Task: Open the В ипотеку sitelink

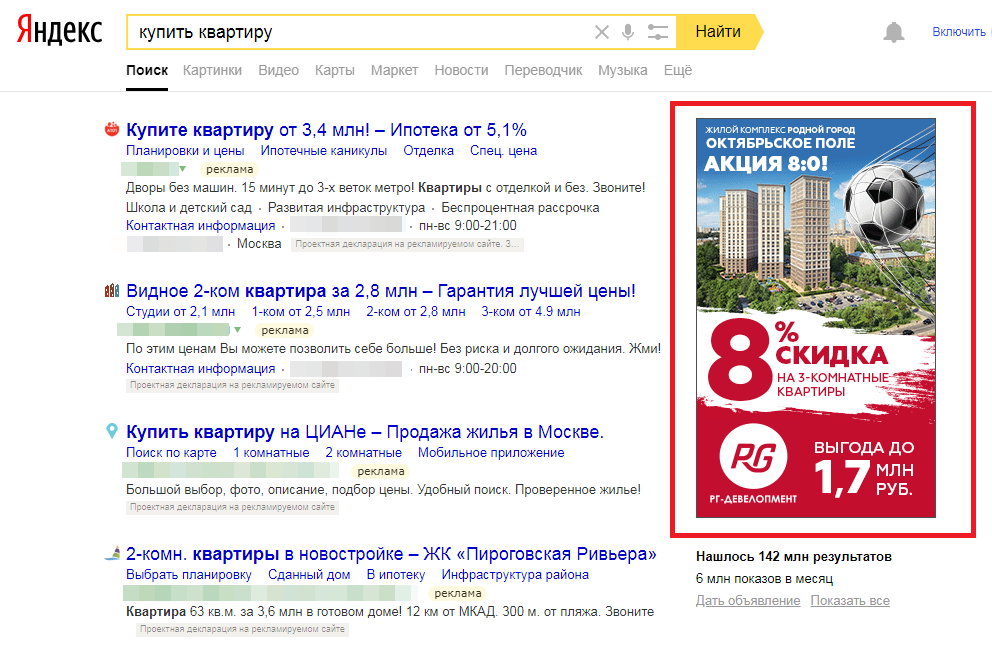Action: tap(396, 575)
